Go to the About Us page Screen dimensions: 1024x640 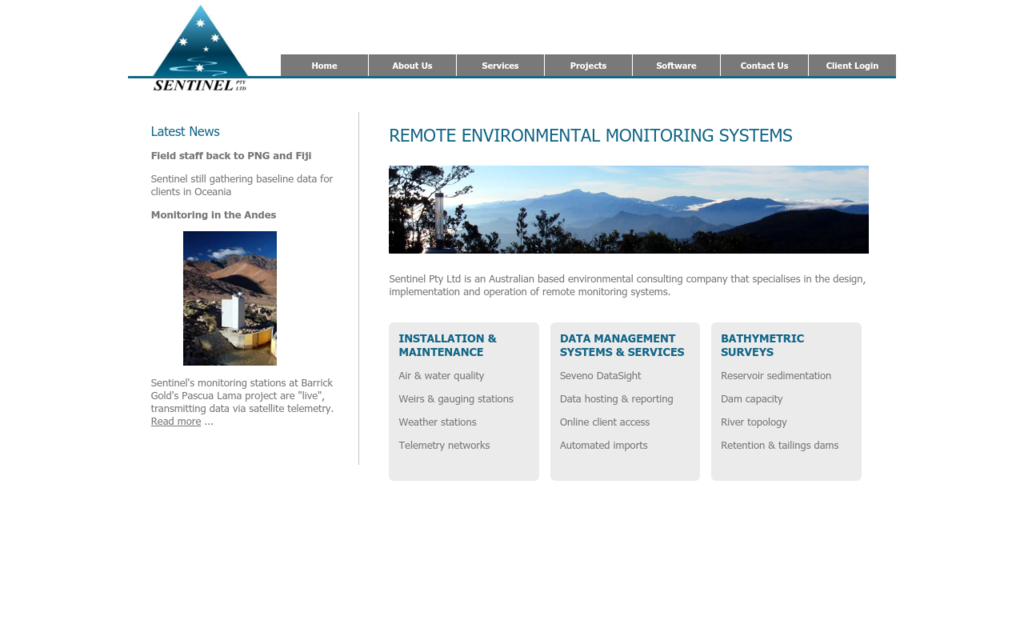[x=412, y=66]
